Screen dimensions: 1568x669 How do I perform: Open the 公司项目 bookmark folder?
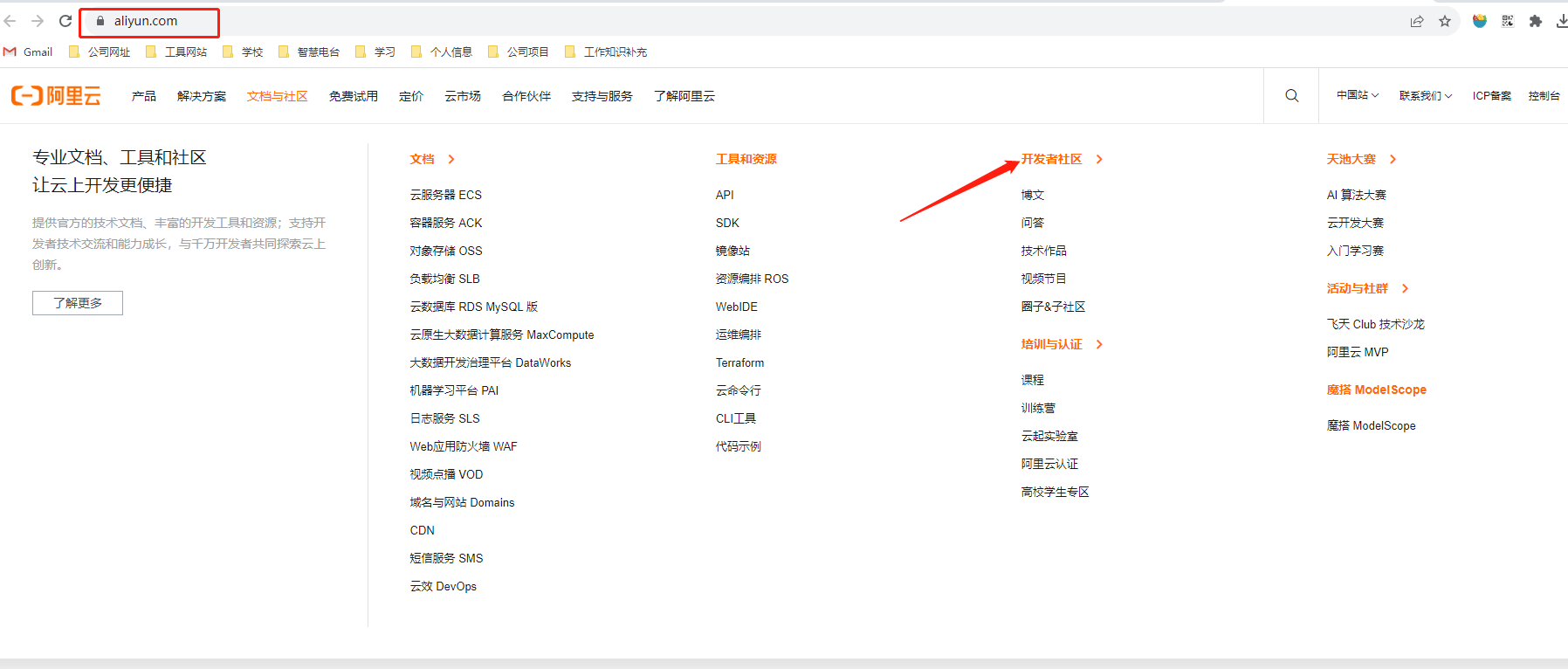[519, 52]
